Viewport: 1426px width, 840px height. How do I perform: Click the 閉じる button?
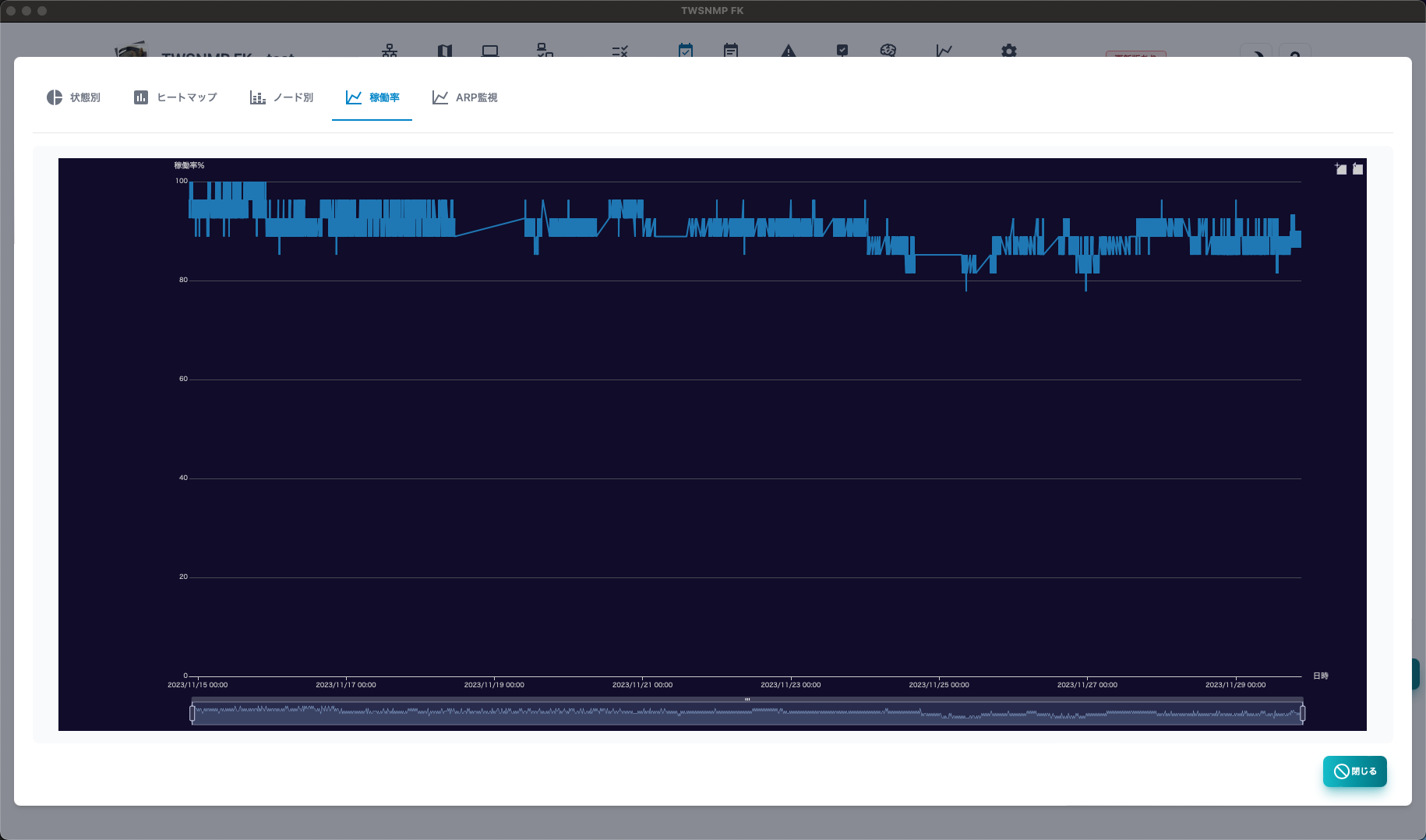coord(1355,771)
